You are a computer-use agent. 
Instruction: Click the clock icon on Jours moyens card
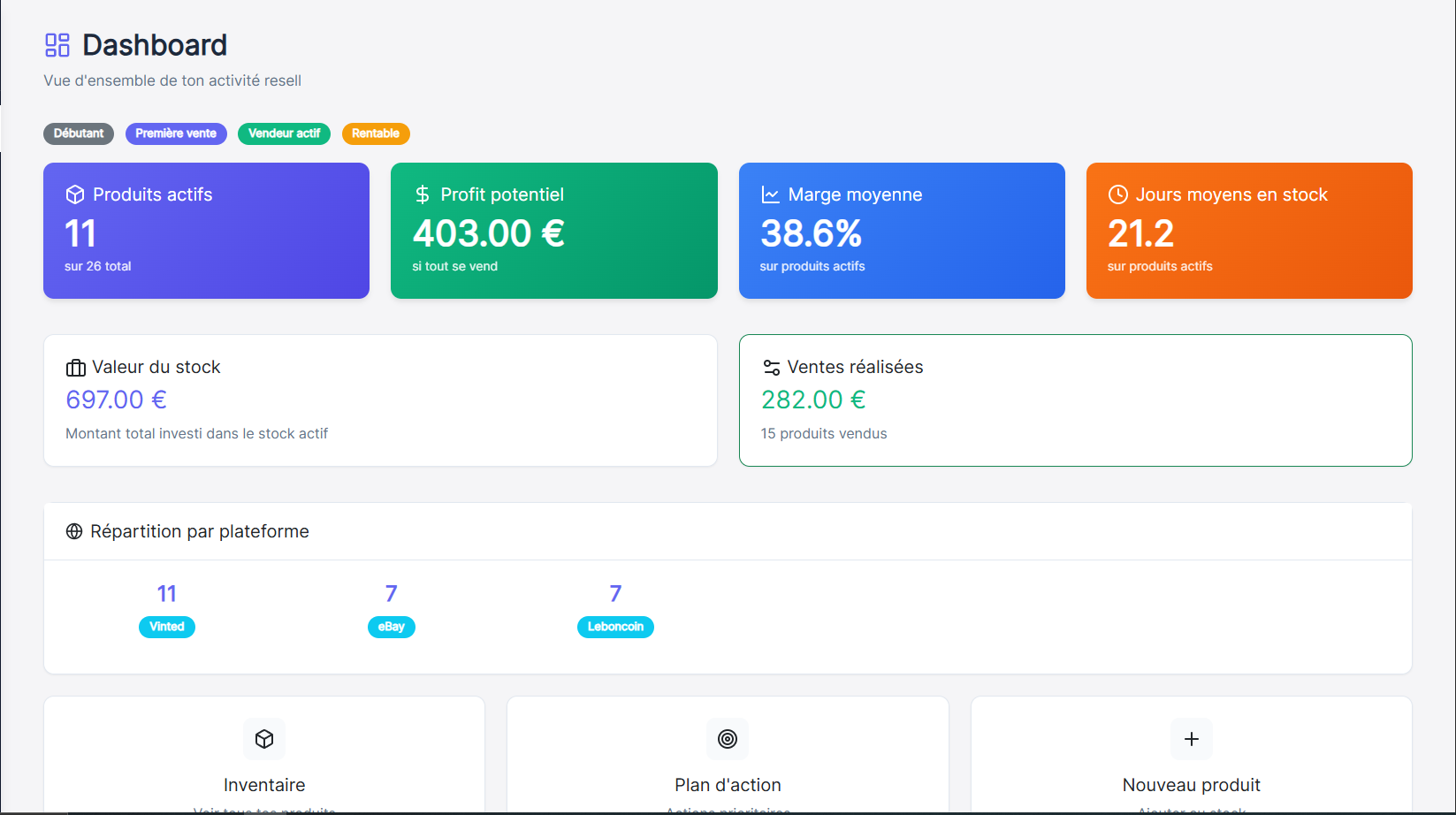tap(1118, 194)
